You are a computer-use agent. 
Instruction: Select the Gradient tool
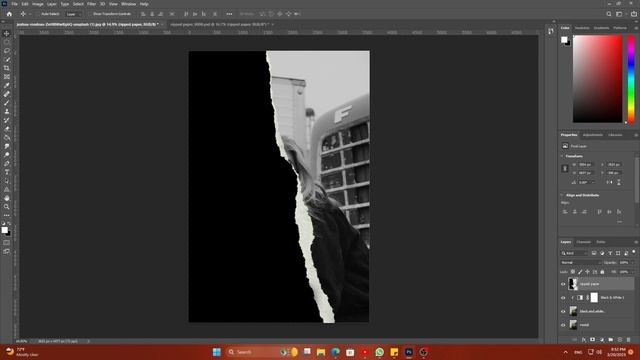point(7,138)
